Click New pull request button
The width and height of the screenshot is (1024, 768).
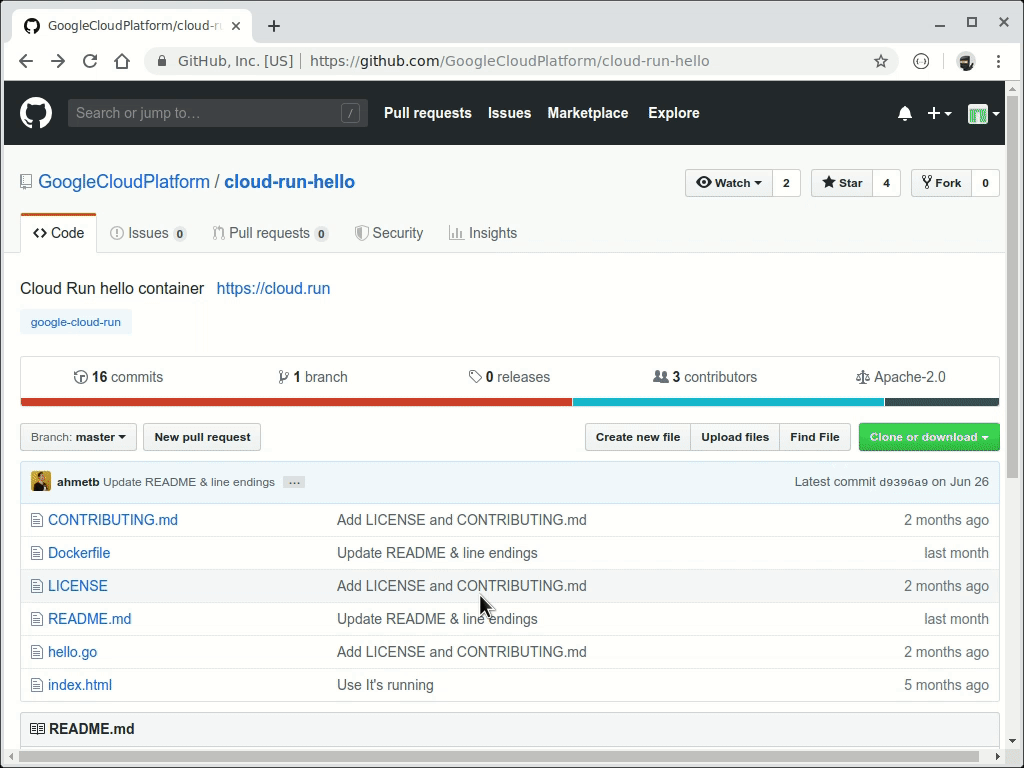coord(202,437)
